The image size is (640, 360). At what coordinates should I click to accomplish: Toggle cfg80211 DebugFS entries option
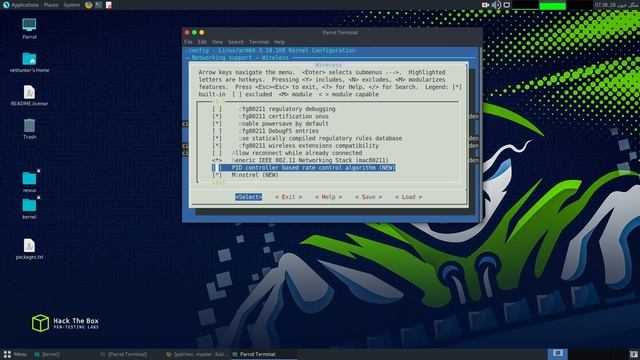click(x=265, y=131)
